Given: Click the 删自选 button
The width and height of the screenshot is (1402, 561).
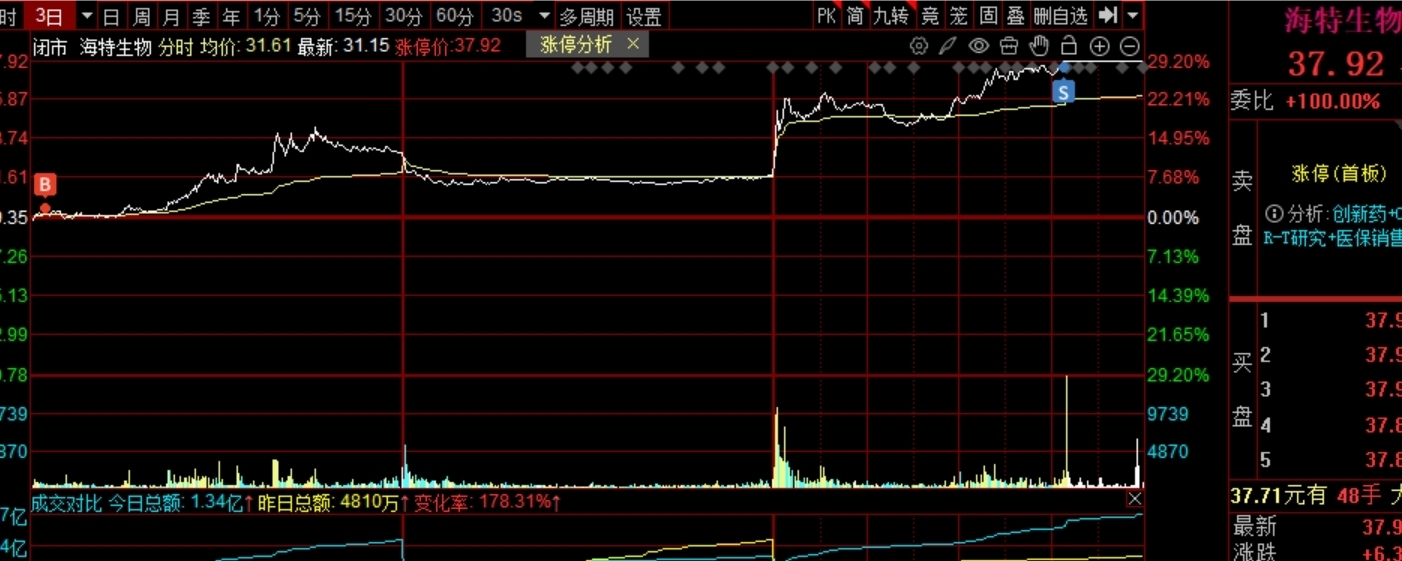Looking at the screenshot, I should tap(1060, 16).
